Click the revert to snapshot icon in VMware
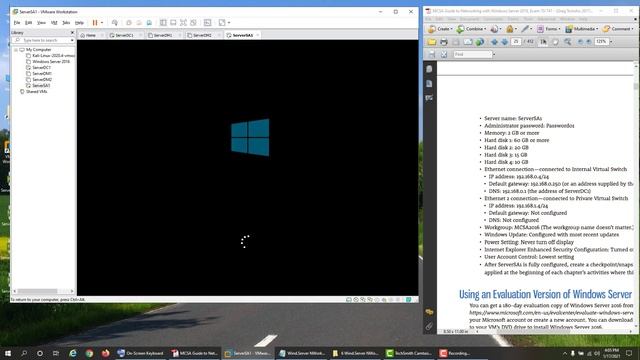 [x=139, y=23]
